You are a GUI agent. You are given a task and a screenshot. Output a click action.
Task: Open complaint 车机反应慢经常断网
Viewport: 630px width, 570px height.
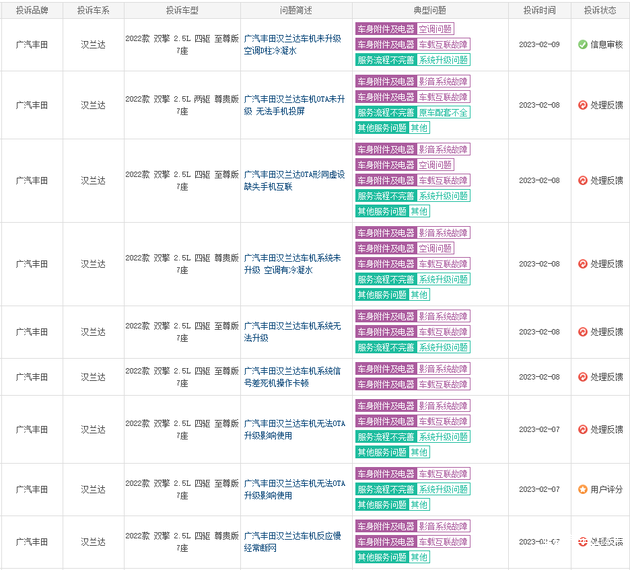pyautogui.click(x=292, y=542)
